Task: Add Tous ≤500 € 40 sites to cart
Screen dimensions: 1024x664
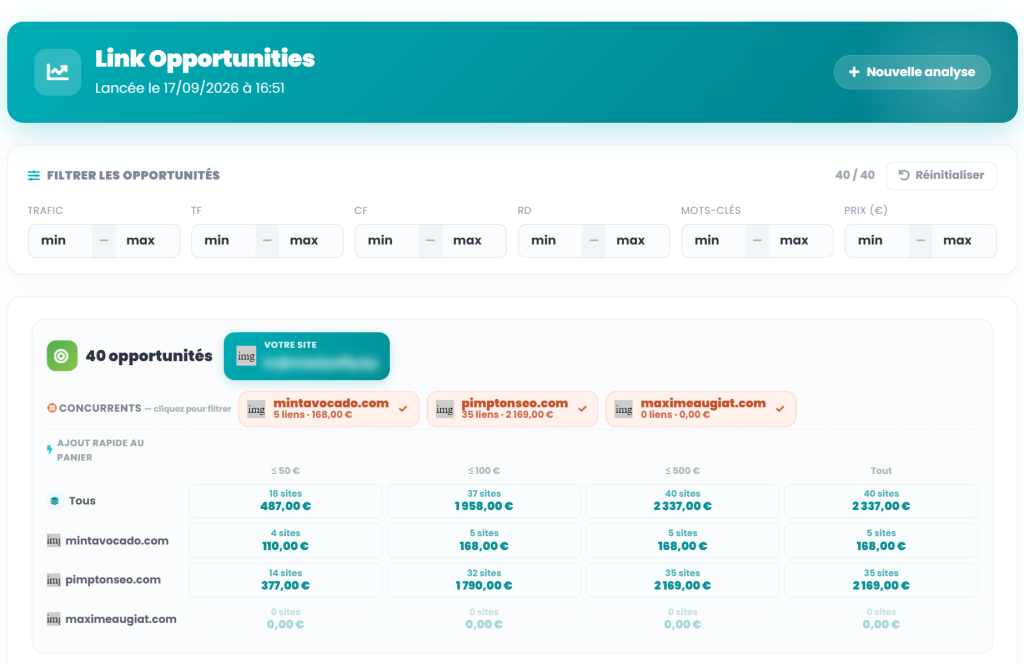Action: 682,501
